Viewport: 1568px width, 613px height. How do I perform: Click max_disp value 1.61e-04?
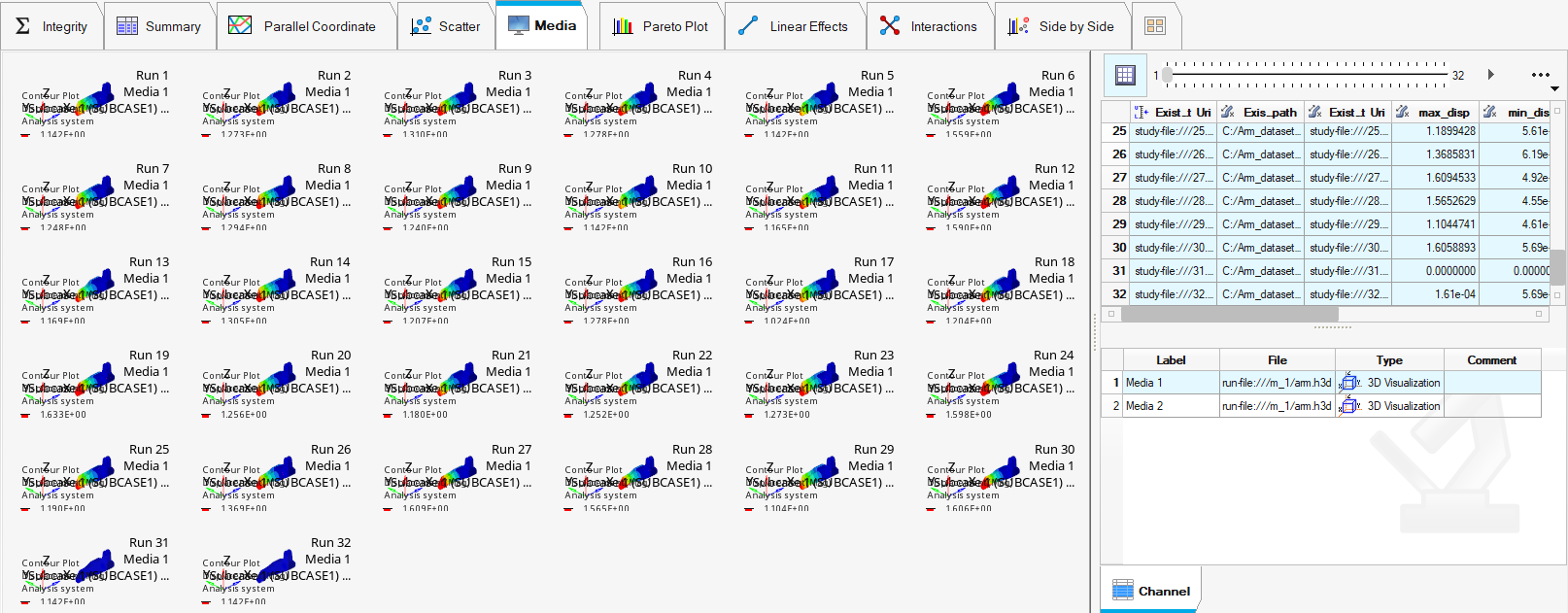tap(1435, 294)
